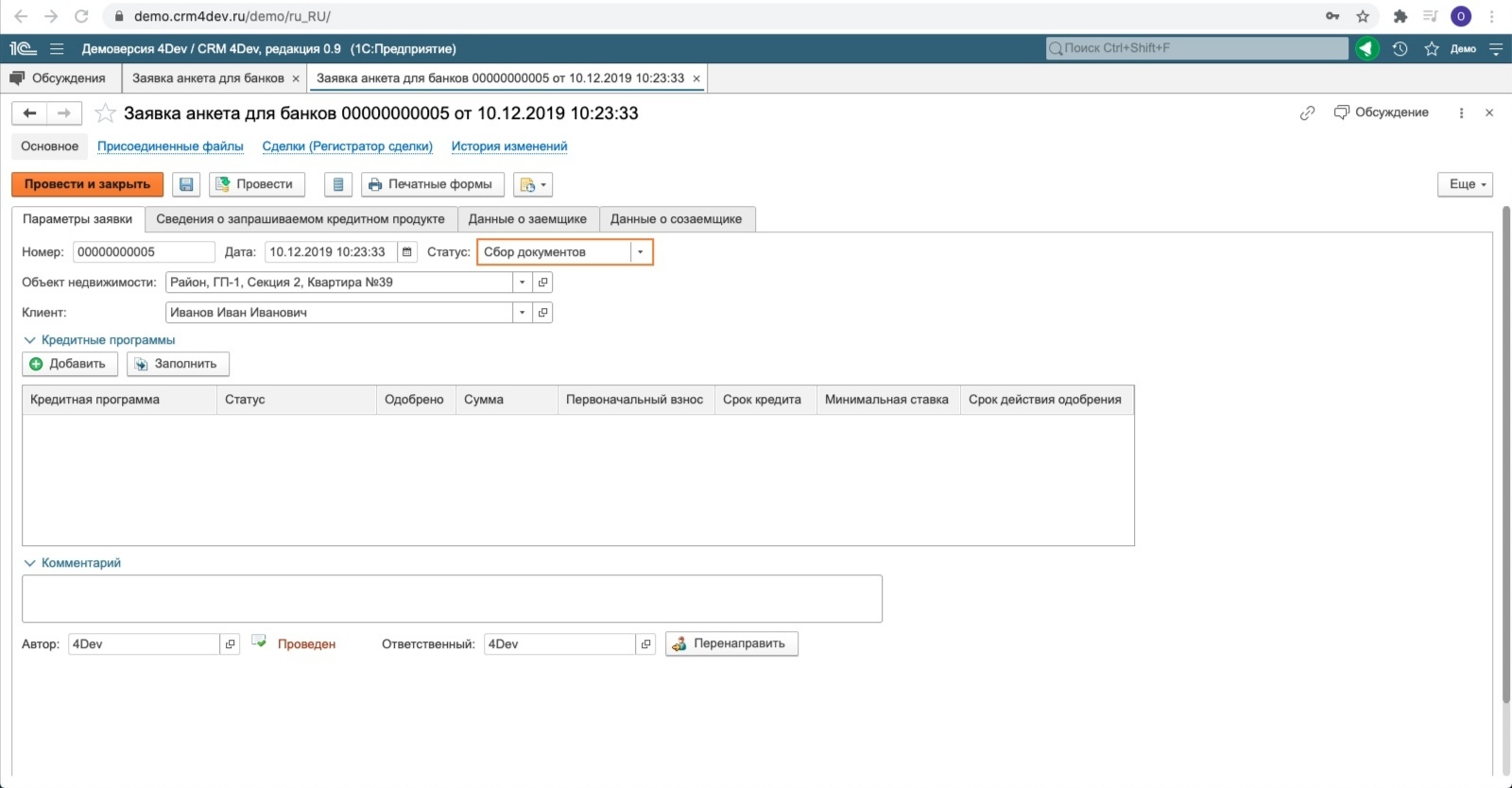Copy link to this document
Viewport: 1512px width, 788px height.
(x=1308, y=113)
